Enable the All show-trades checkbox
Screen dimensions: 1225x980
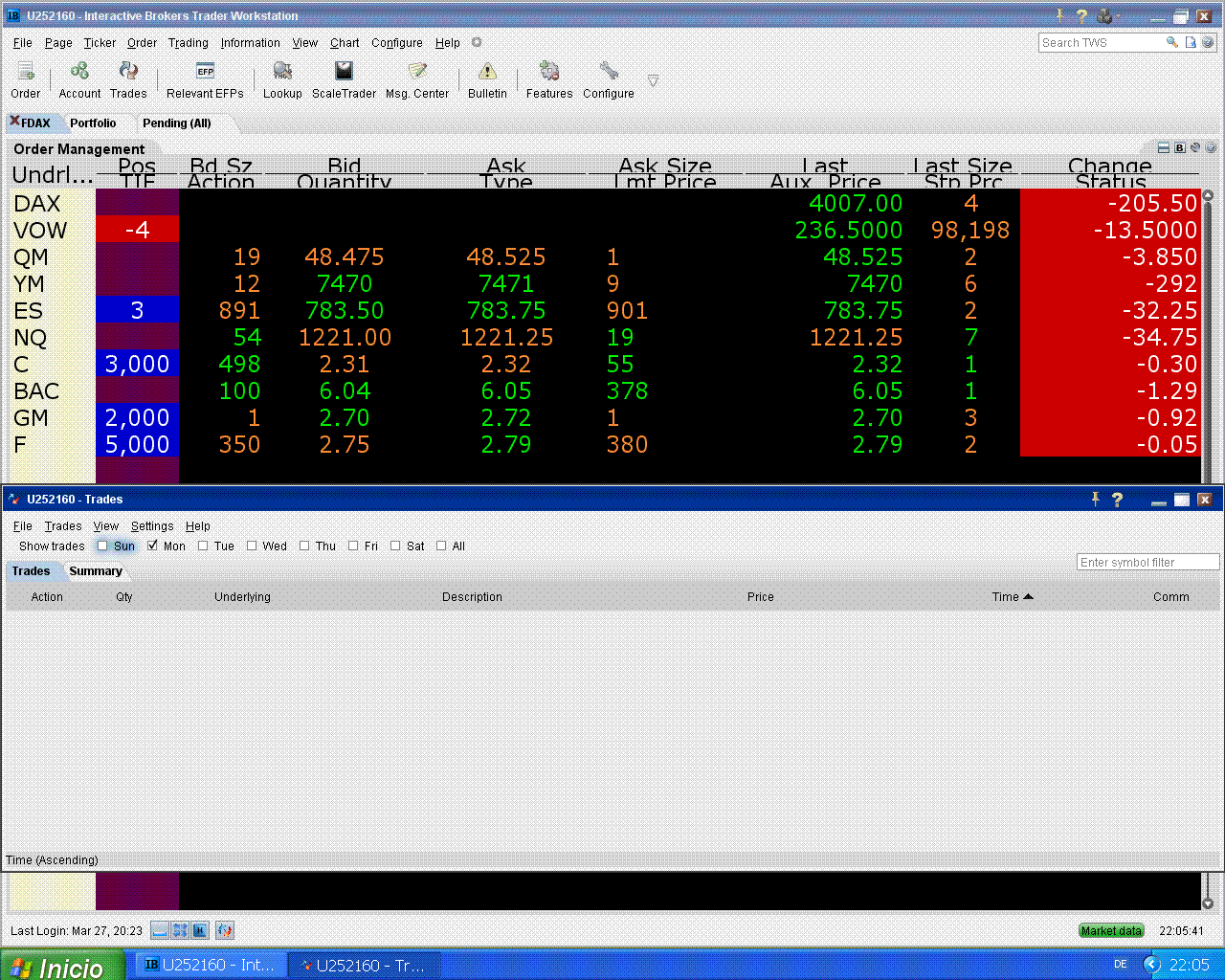[x=441, y=546]
